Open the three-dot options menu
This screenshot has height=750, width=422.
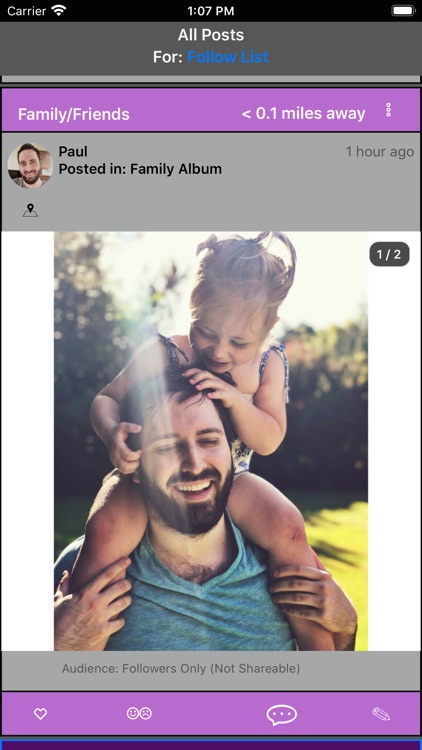tap(389, 110)
